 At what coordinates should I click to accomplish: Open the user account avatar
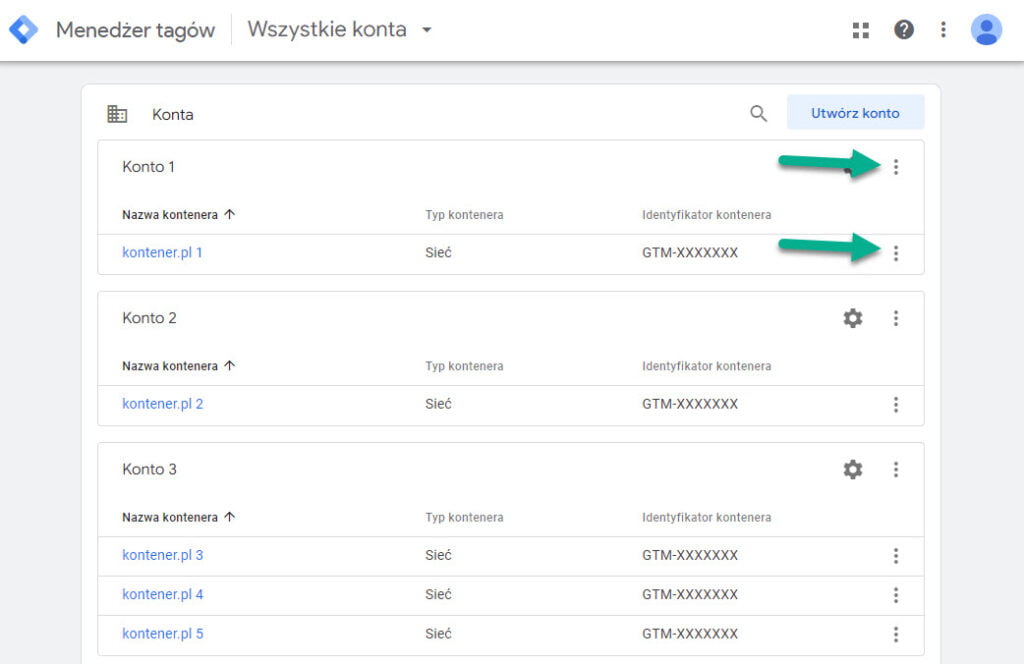pyautogui.click(x=986, y=29)
